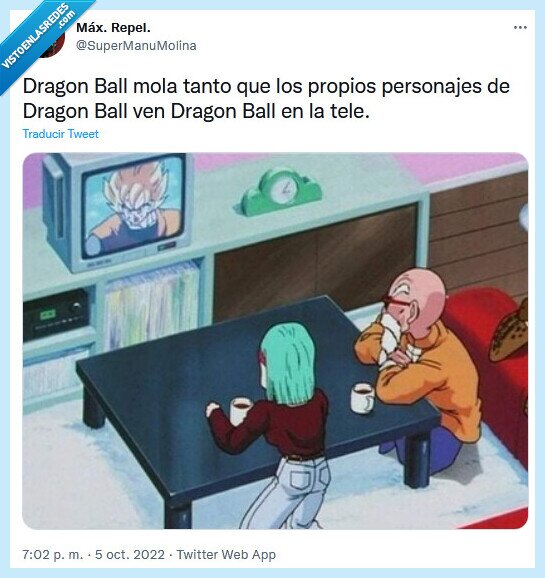This screenshot has height=578, width=545.
Task: Click the Twitter Web App source link
Action: click(226, 554)
